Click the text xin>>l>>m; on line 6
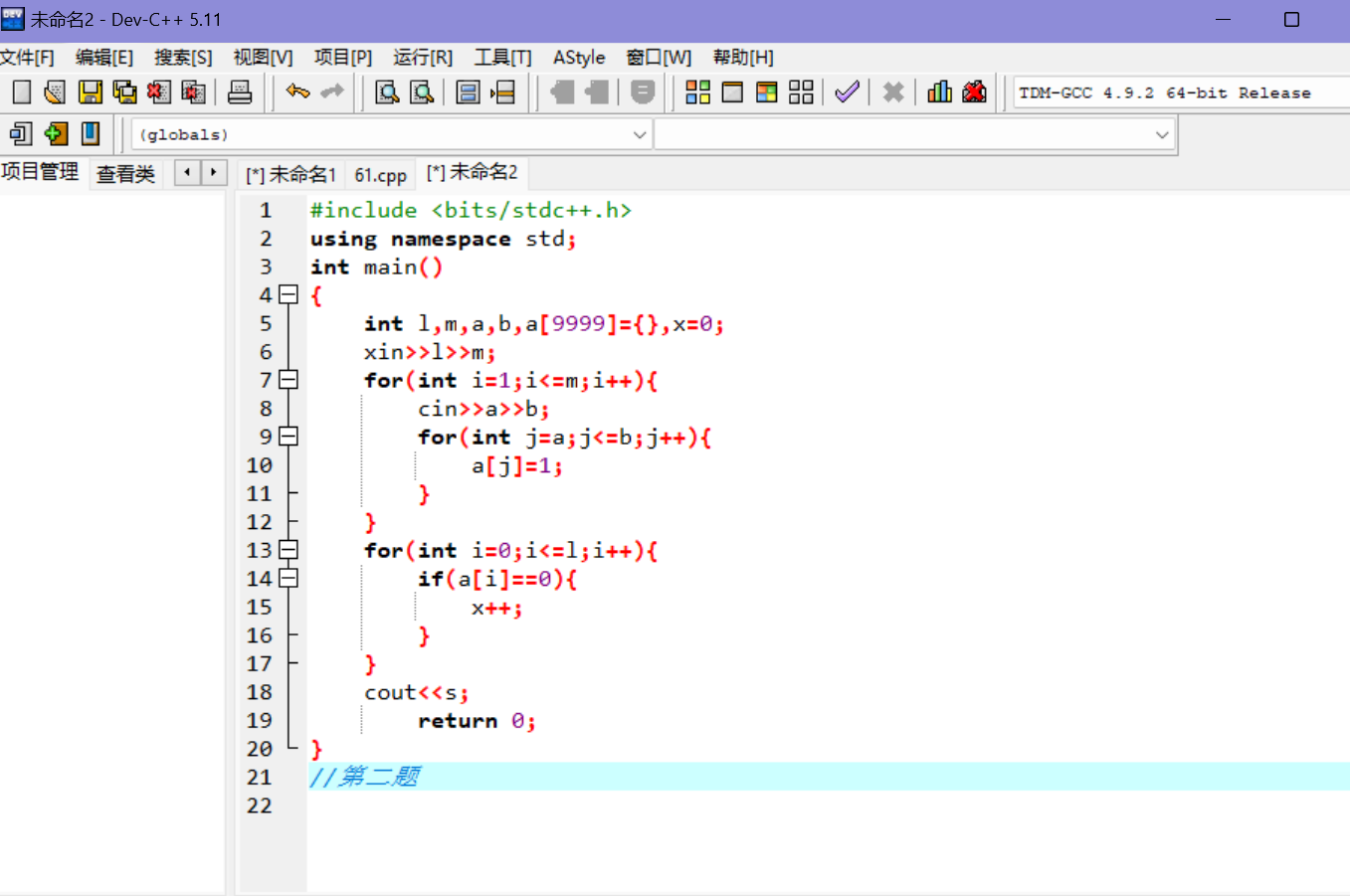Viewport: 1350px width, 896px height. (430, 352)
